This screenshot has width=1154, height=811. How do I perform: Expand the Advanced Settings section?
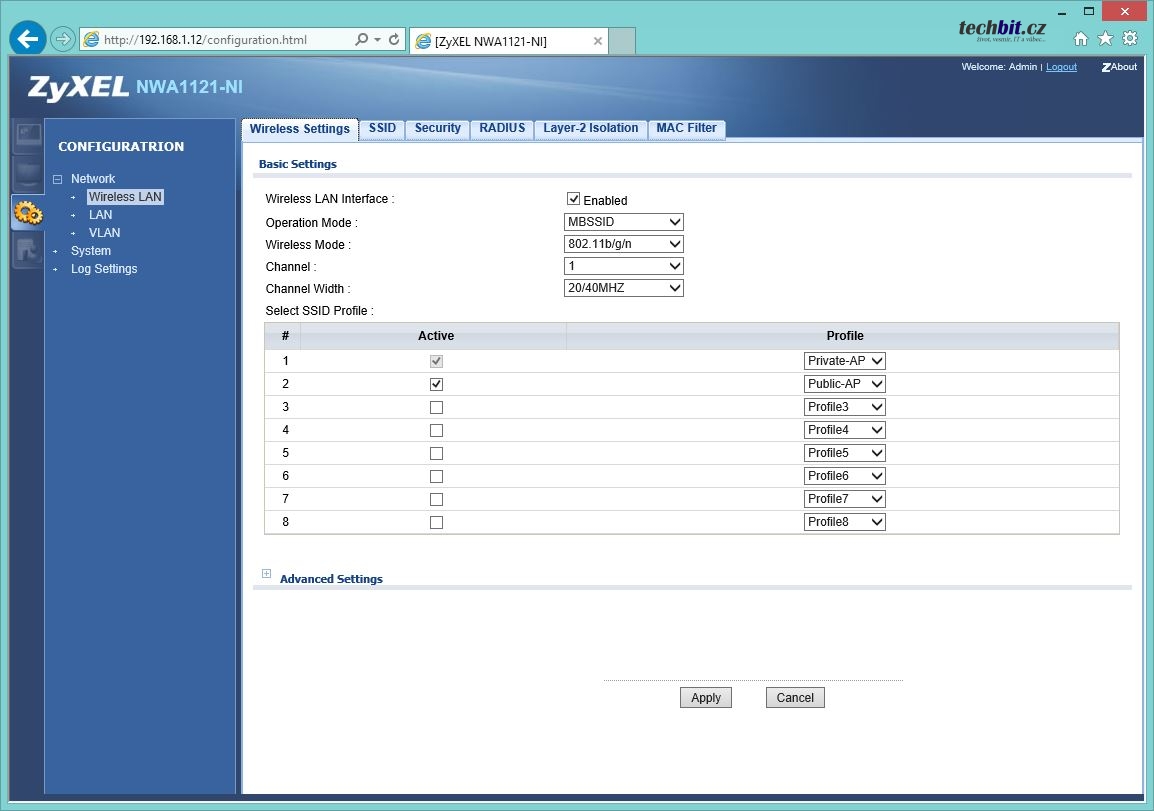(x=266, y=574)
